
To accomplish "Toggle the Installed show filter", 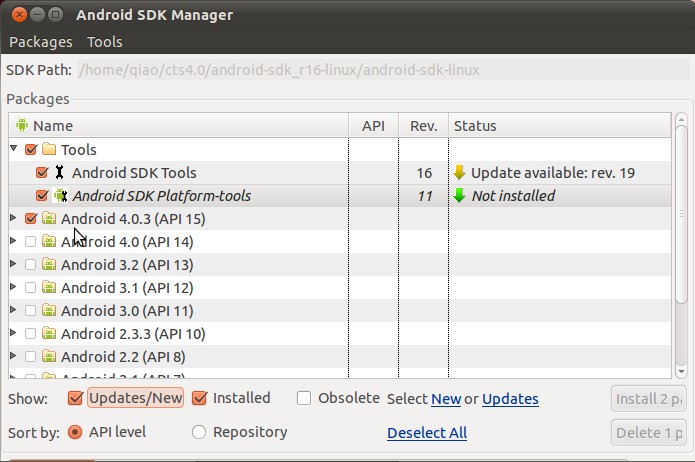I will click(x=199, y=398).
